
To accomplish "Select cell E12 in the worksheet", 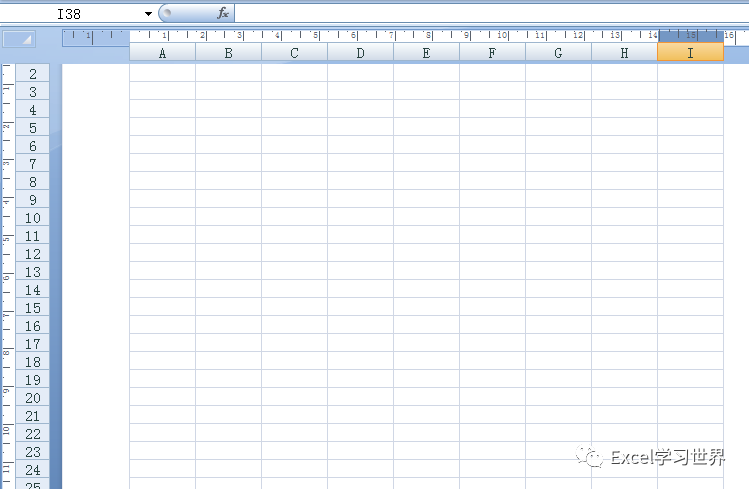I will pos(426,254).
